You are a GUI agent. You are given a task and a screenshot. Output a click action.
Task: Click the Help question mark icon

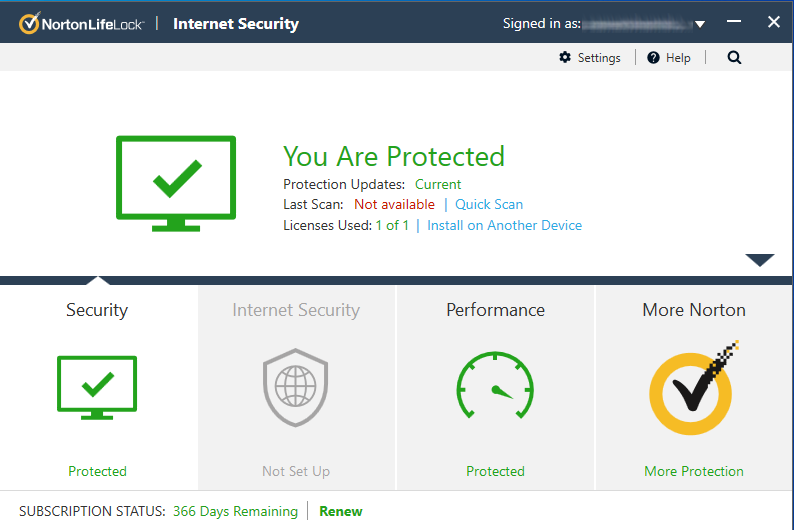(654, 58)
